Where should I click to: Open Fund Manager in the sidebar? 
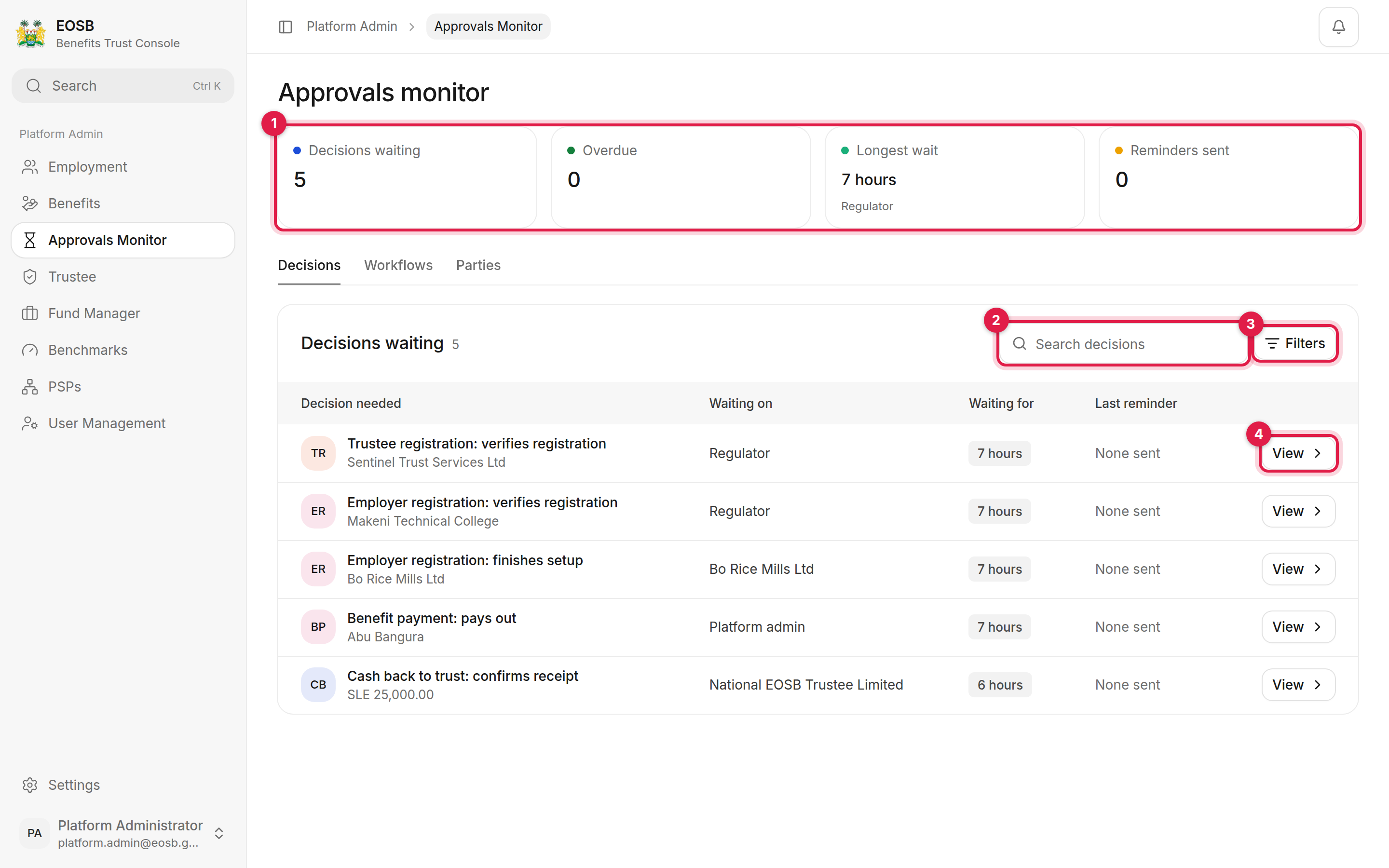point(123,313)
